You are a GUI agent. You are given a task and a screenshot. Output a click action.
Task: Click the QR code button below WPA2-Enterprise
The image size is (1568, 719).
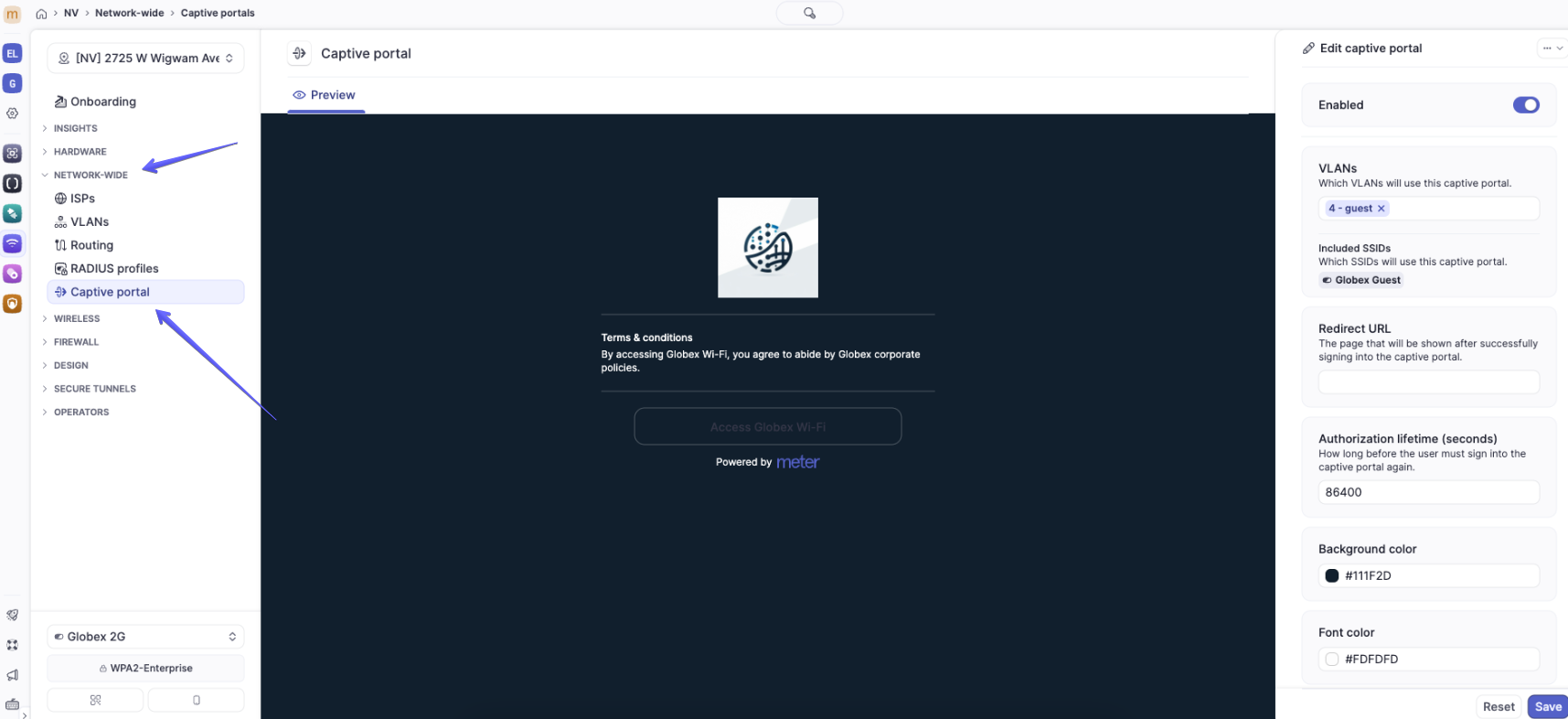95,700
